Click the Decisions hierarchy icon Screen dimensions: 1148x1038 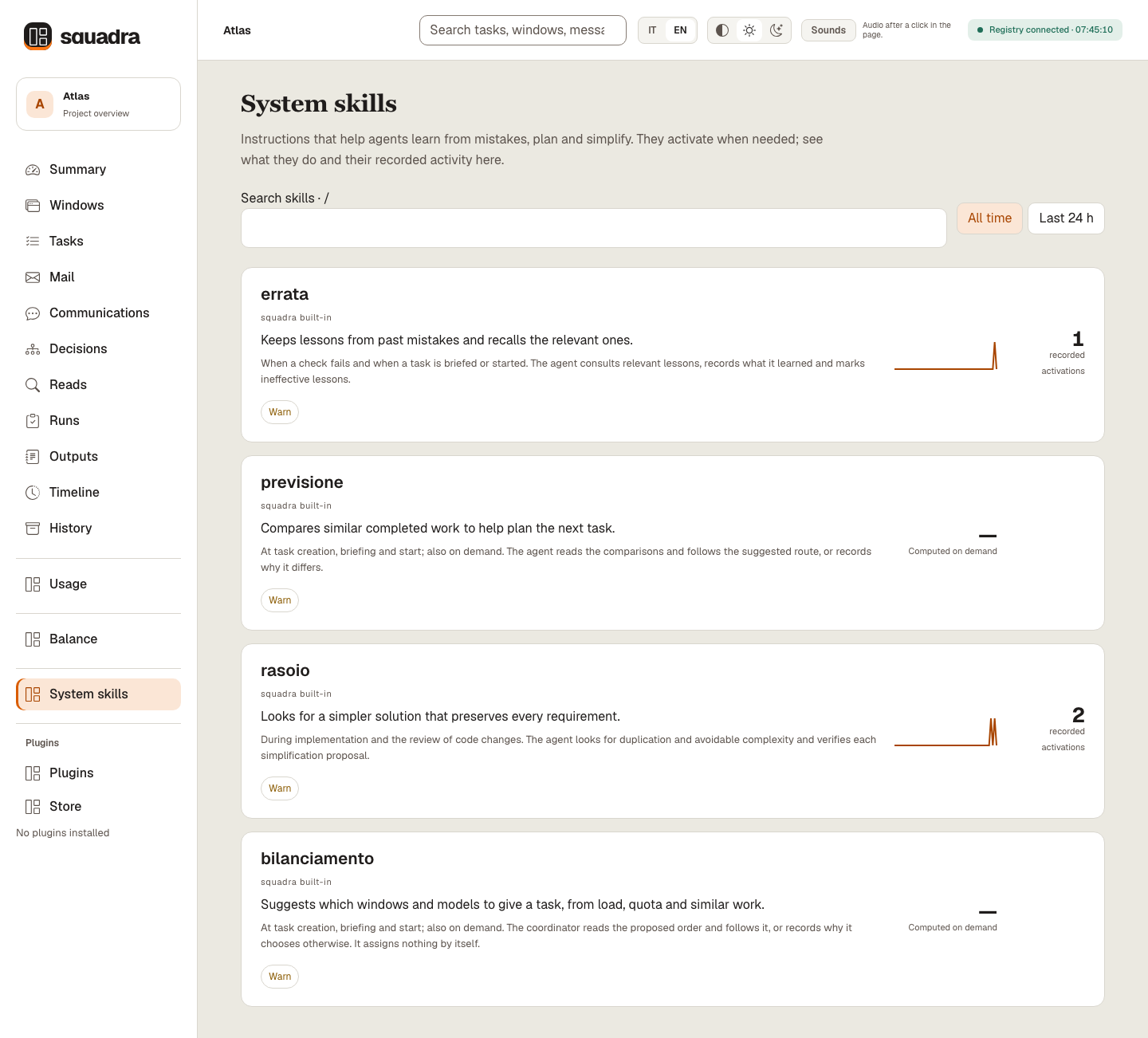click(33, 349)
